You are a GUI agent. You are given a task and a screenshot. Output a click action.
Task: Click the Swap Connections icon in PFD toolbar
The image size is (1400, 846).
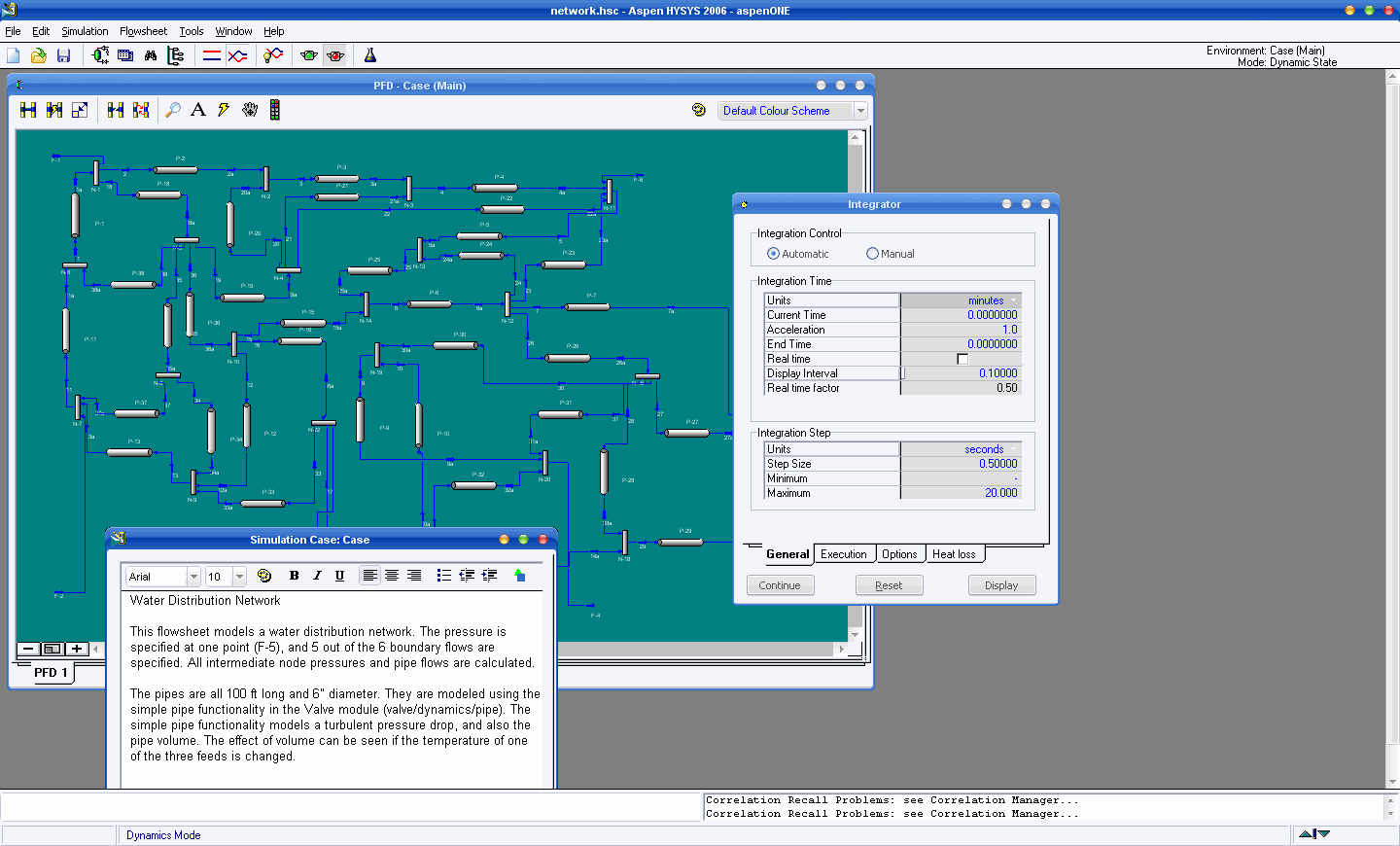pyautogui.click(x=142, y=110)
